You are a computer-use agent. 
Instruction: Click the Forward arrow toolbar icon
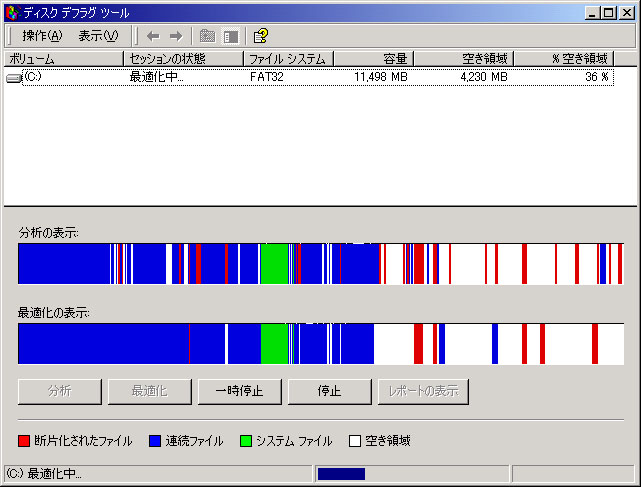[x=175, y=36]
